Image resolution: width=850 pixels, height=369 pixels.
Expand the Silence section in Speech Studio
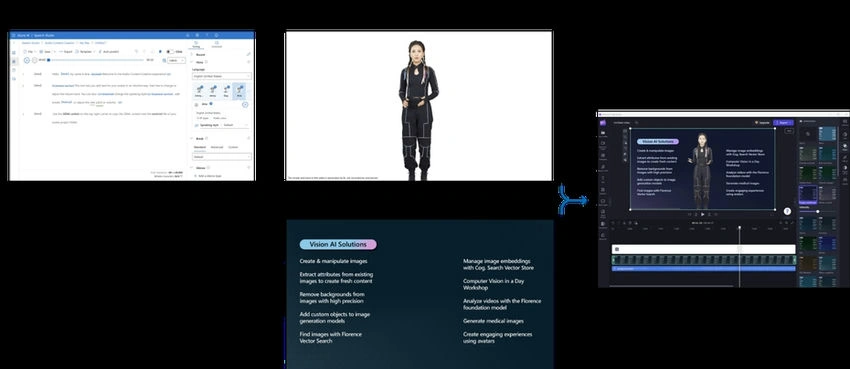[x=192, y=167]
